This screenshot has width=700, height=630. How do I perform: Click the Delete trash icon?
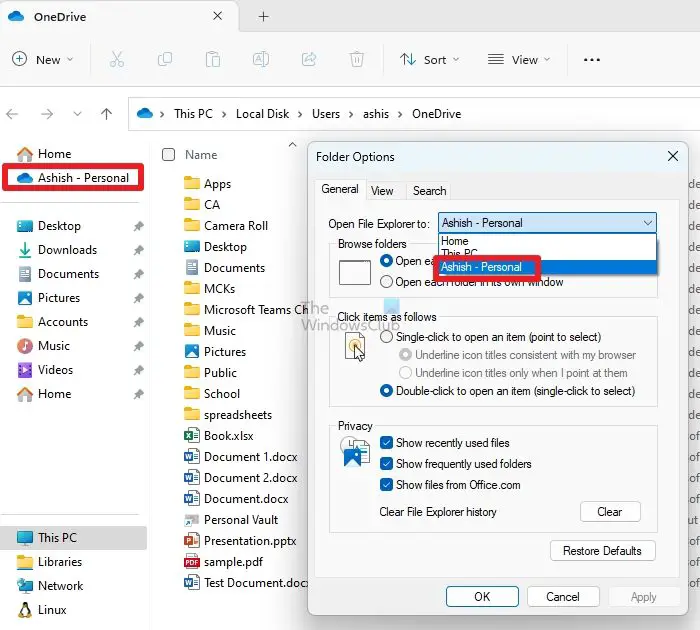[x=356, y=59]
